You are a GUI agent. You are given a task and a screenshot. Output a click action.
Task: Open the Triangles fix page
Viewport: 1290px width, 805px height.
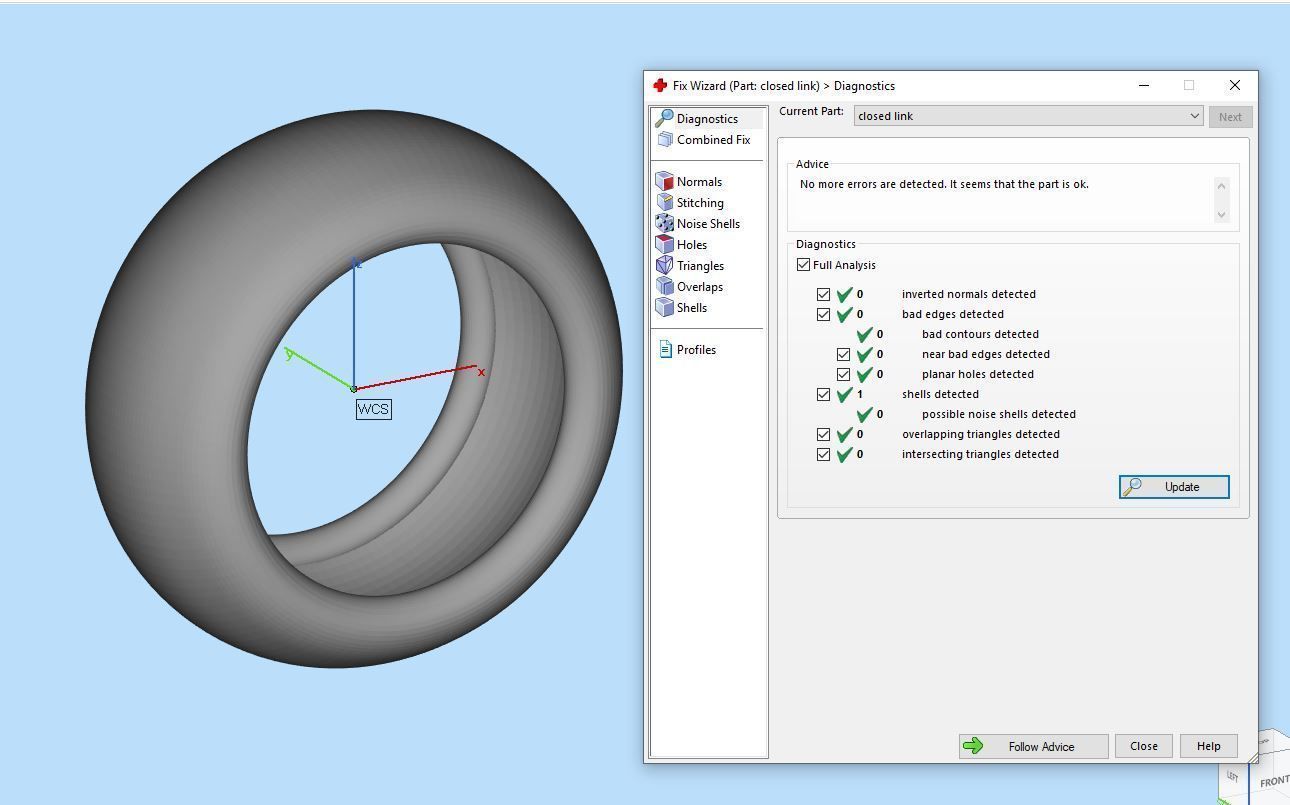point(700,266)
